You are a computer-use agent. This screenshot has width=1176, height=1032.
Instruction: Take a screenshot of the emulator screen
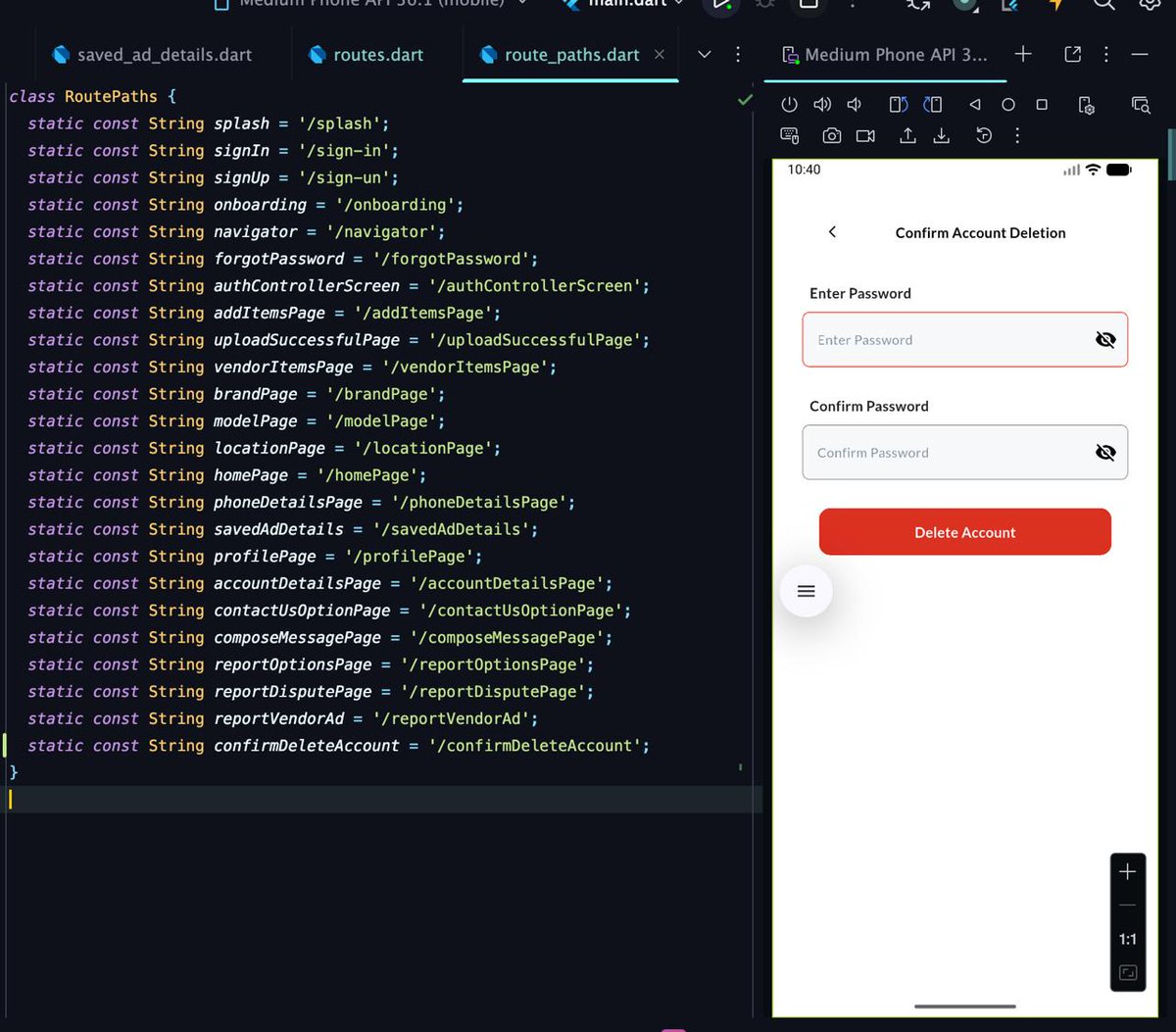tap(831, 135)
